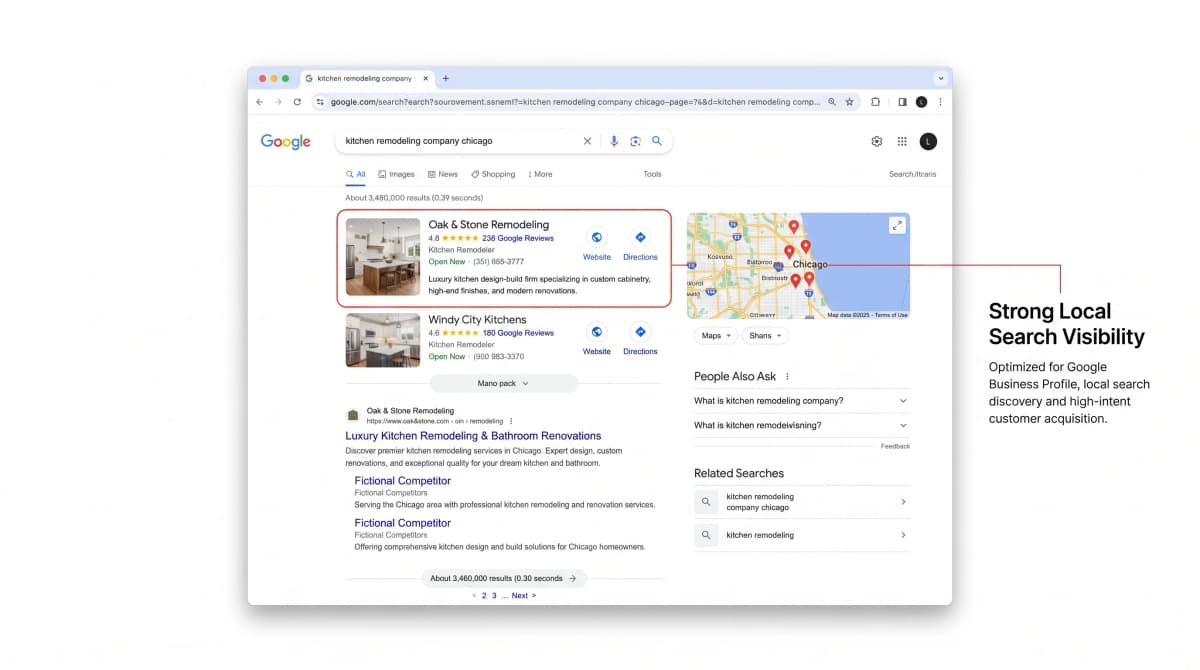Switch to the News tab
This screenshot has height=670, width=1200.
pyautogui.click(x=442, y=174)
